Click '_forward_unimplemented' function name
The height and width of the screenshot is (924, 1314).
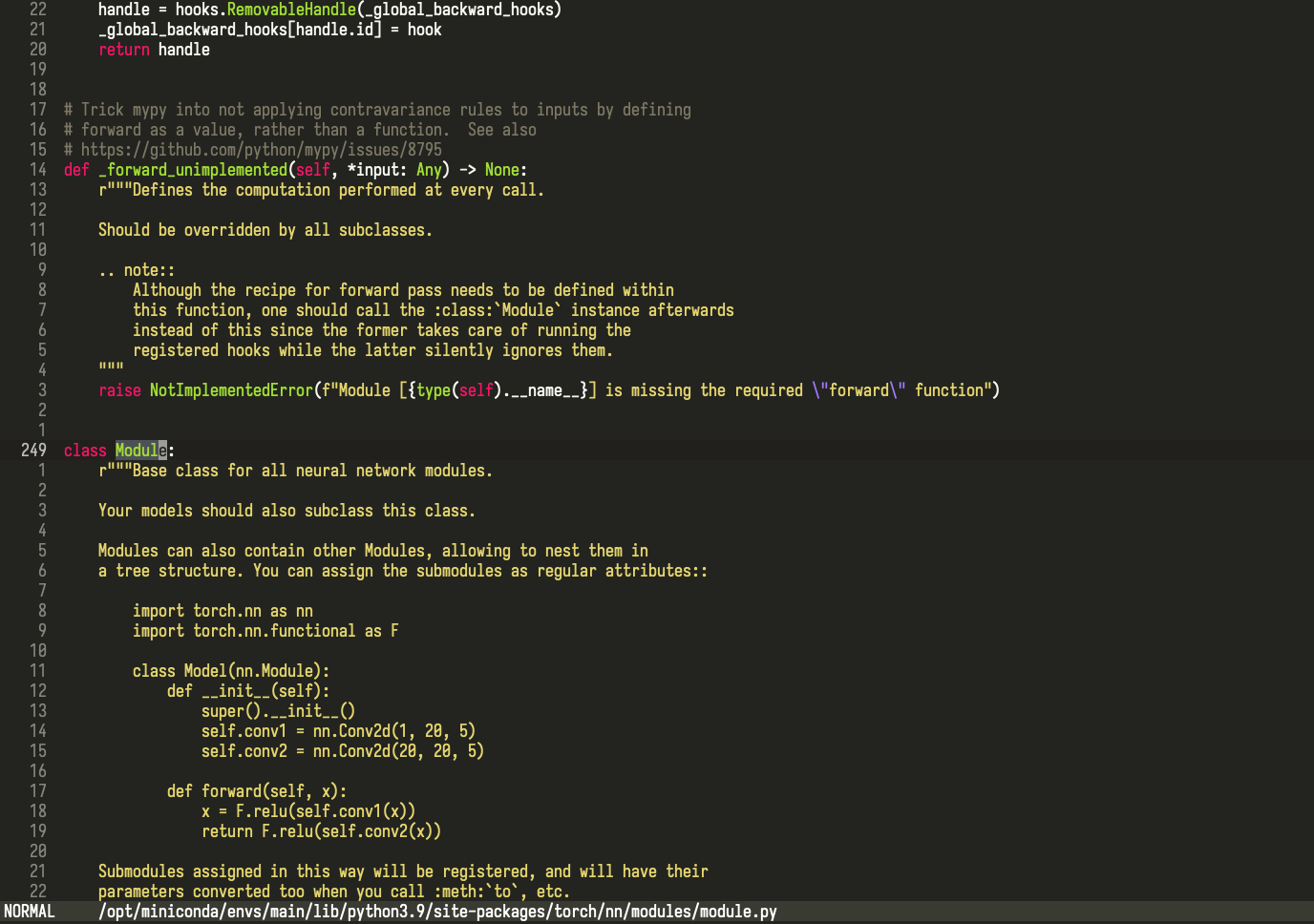coord(193,170)
